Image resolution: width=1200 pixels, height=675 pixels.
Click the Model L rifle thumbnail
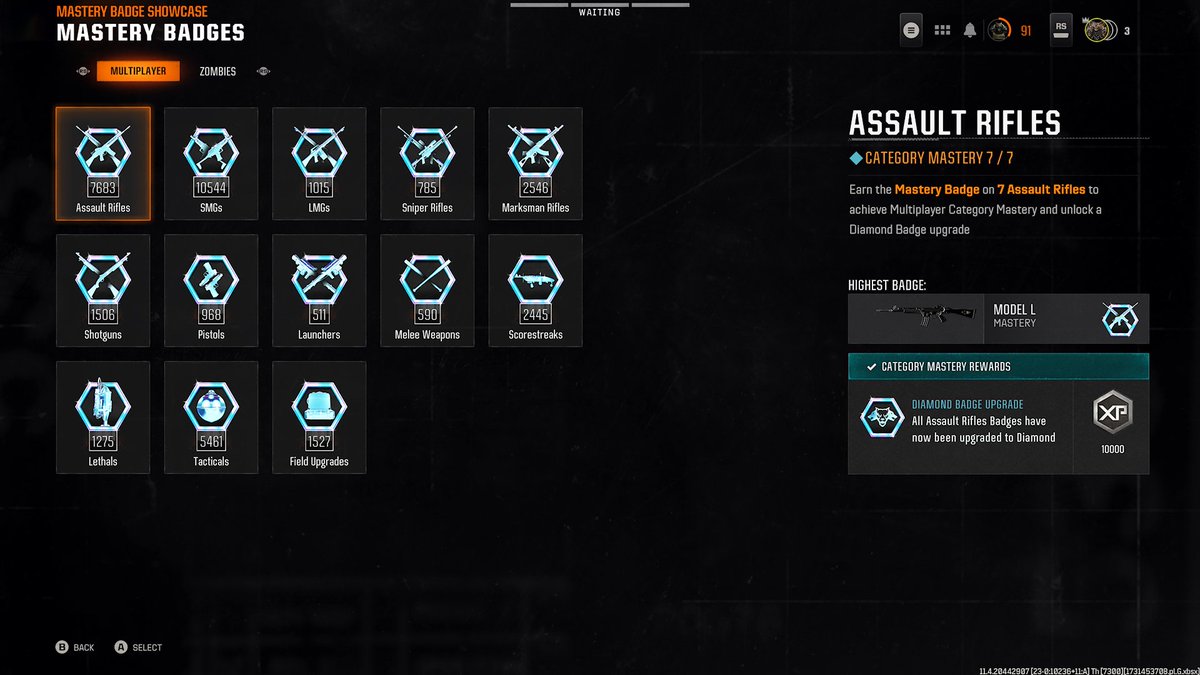[915, 318]
